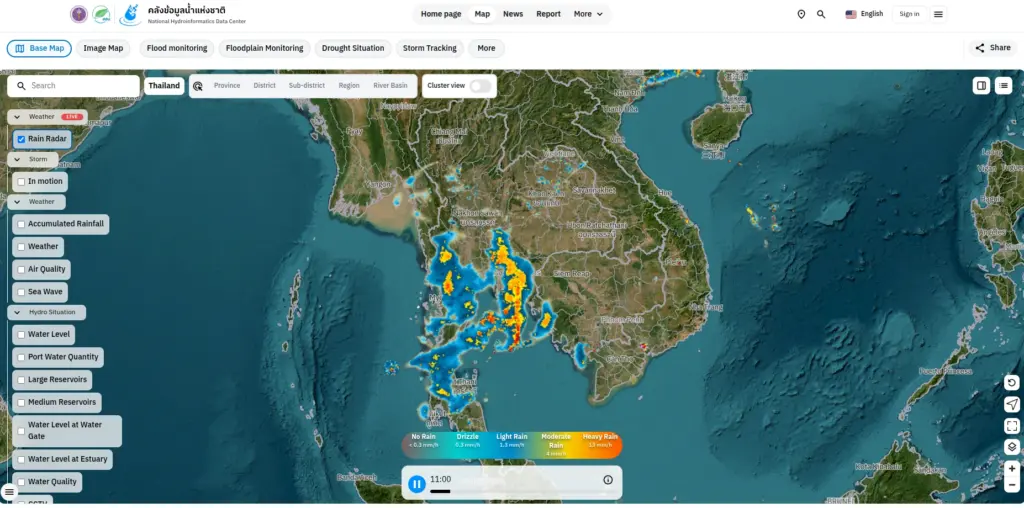Click the Sign in button
The width and height of the screenshot is (1024, 508).
pos(909,14)
